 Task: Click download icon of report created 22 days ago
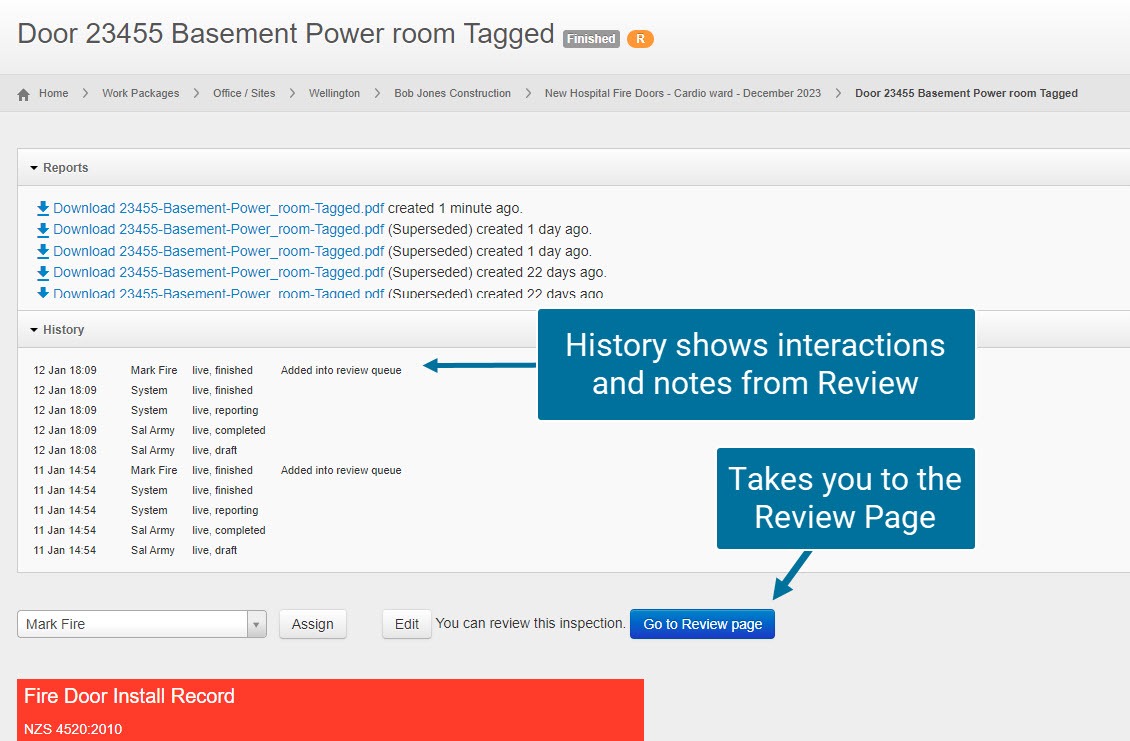click(43, 272)
